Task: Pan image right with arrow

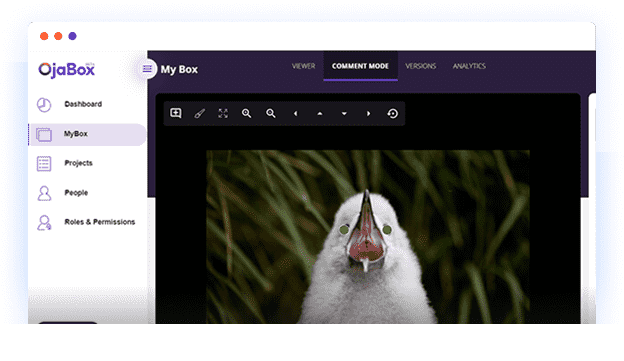Action: click(369, 113)
